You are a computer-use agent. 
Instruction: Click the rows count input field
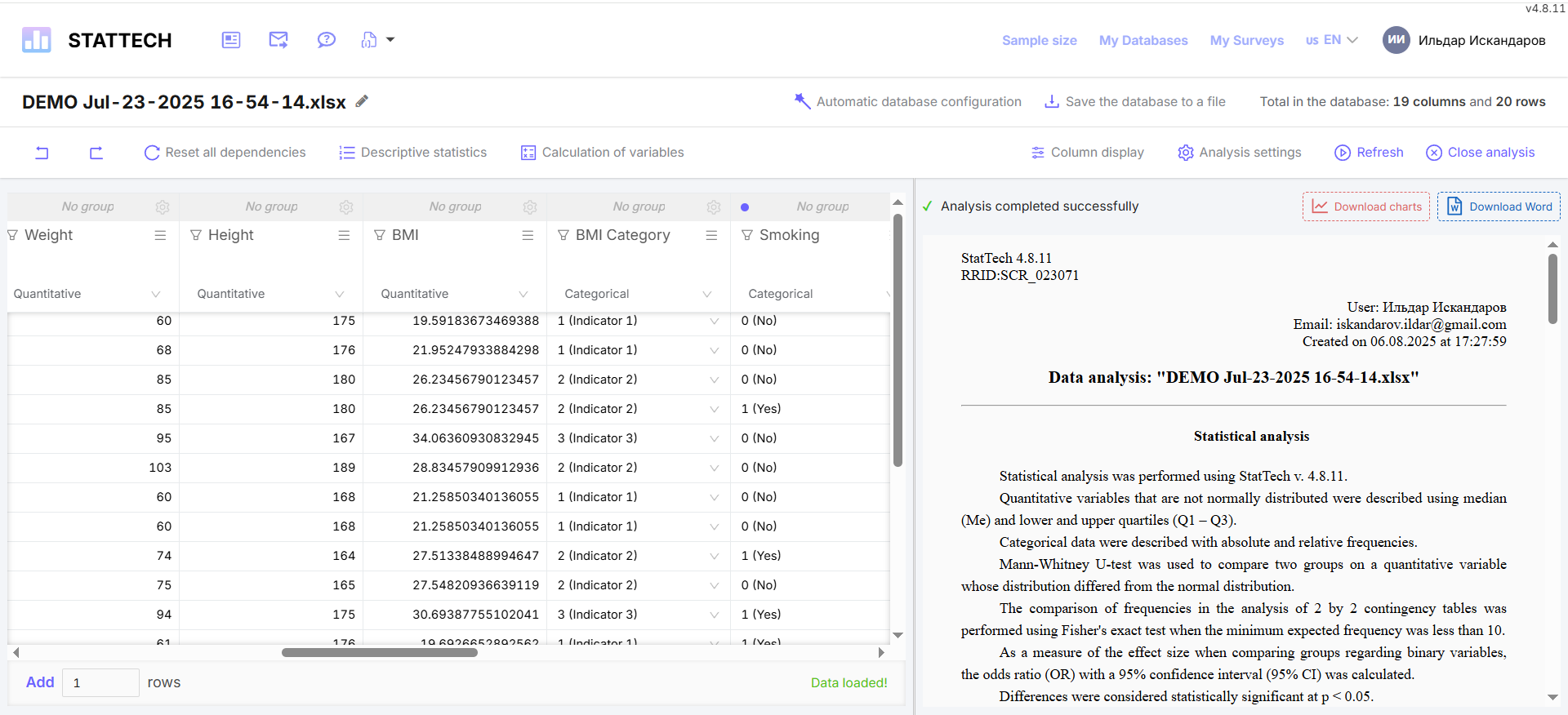(100, 682)
